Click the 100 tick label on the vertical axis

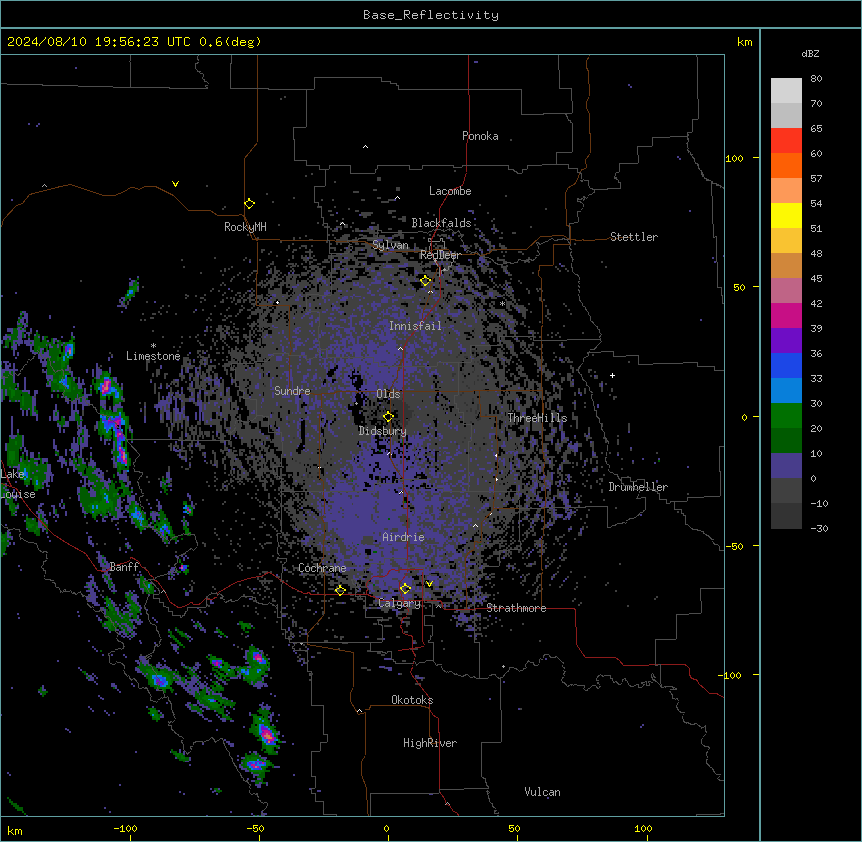point(734,159)
